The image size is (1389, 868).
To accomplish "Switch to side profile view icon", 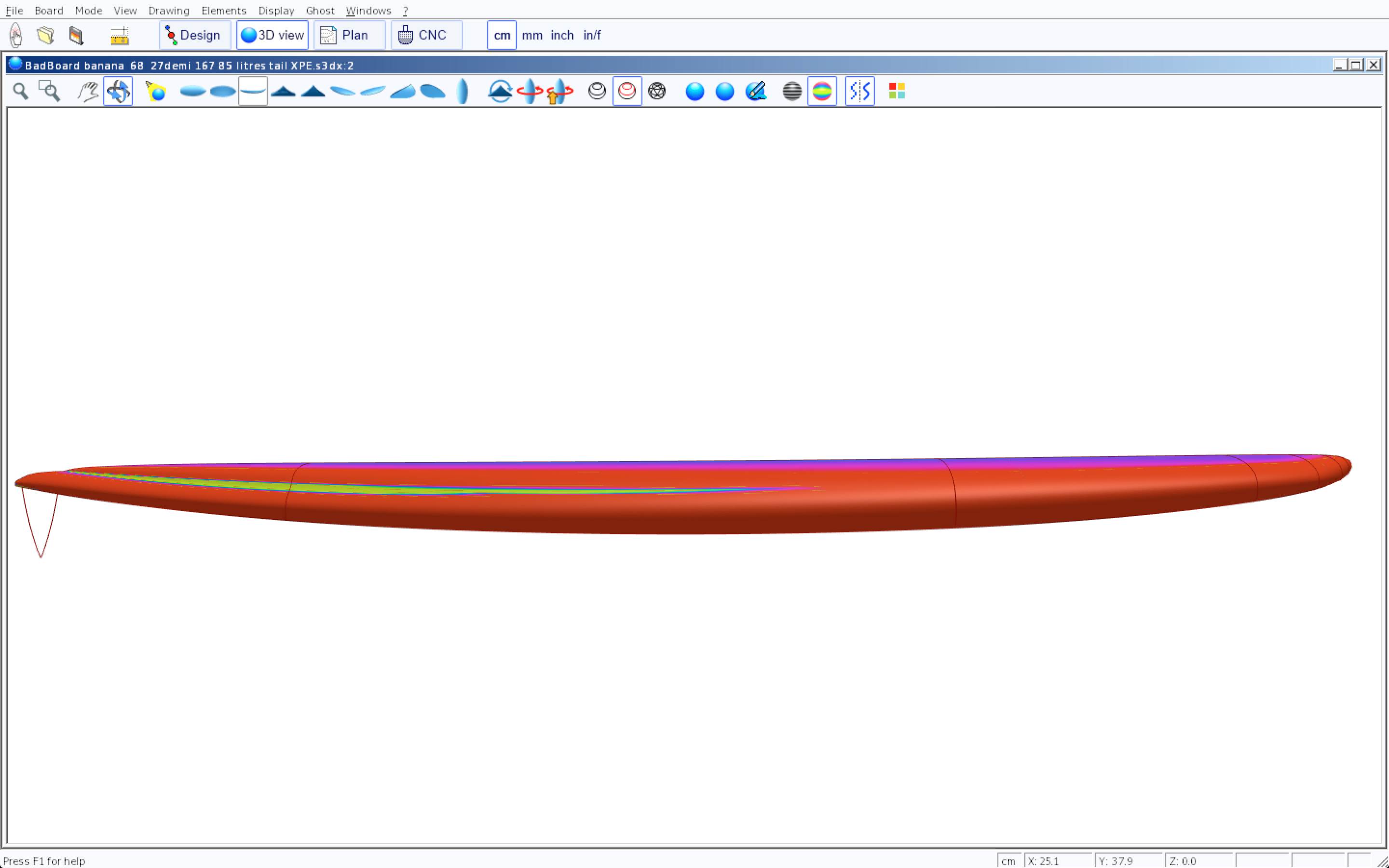I will 253,91.
